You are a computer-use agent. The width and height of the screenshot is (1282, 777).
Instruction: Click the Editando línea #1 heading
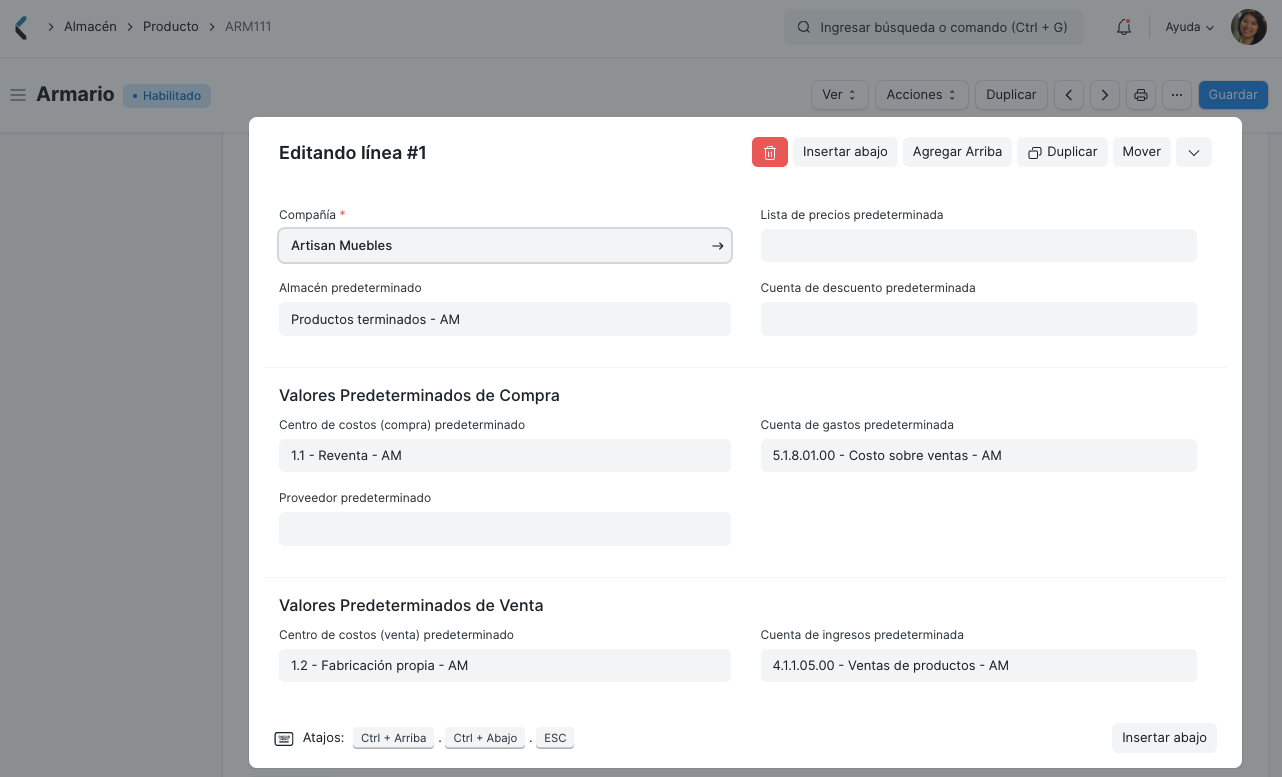click(353, 153)
